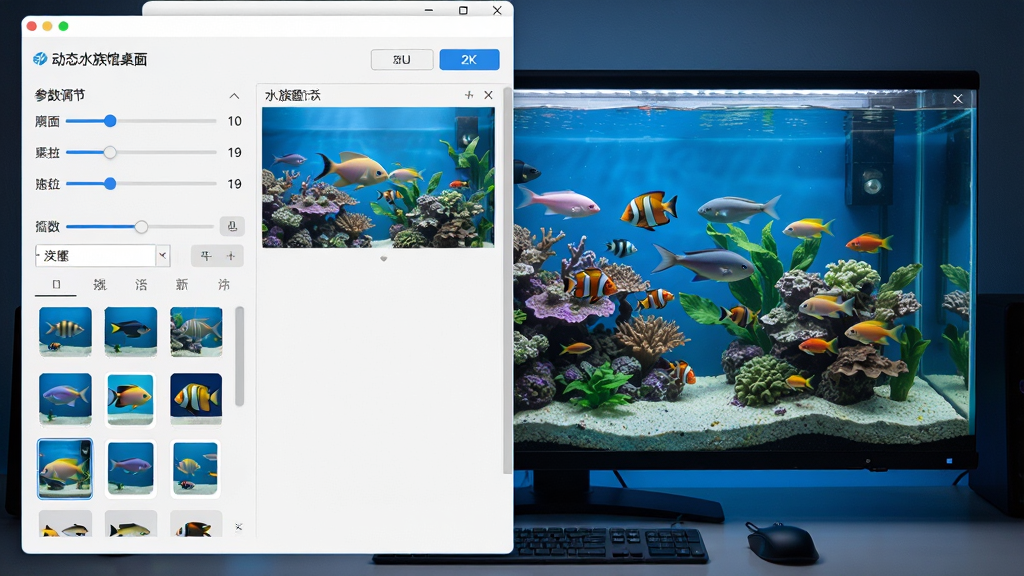Switch to the 活 tab
This screenshot has width=1024, height=576.
point(141,285)
